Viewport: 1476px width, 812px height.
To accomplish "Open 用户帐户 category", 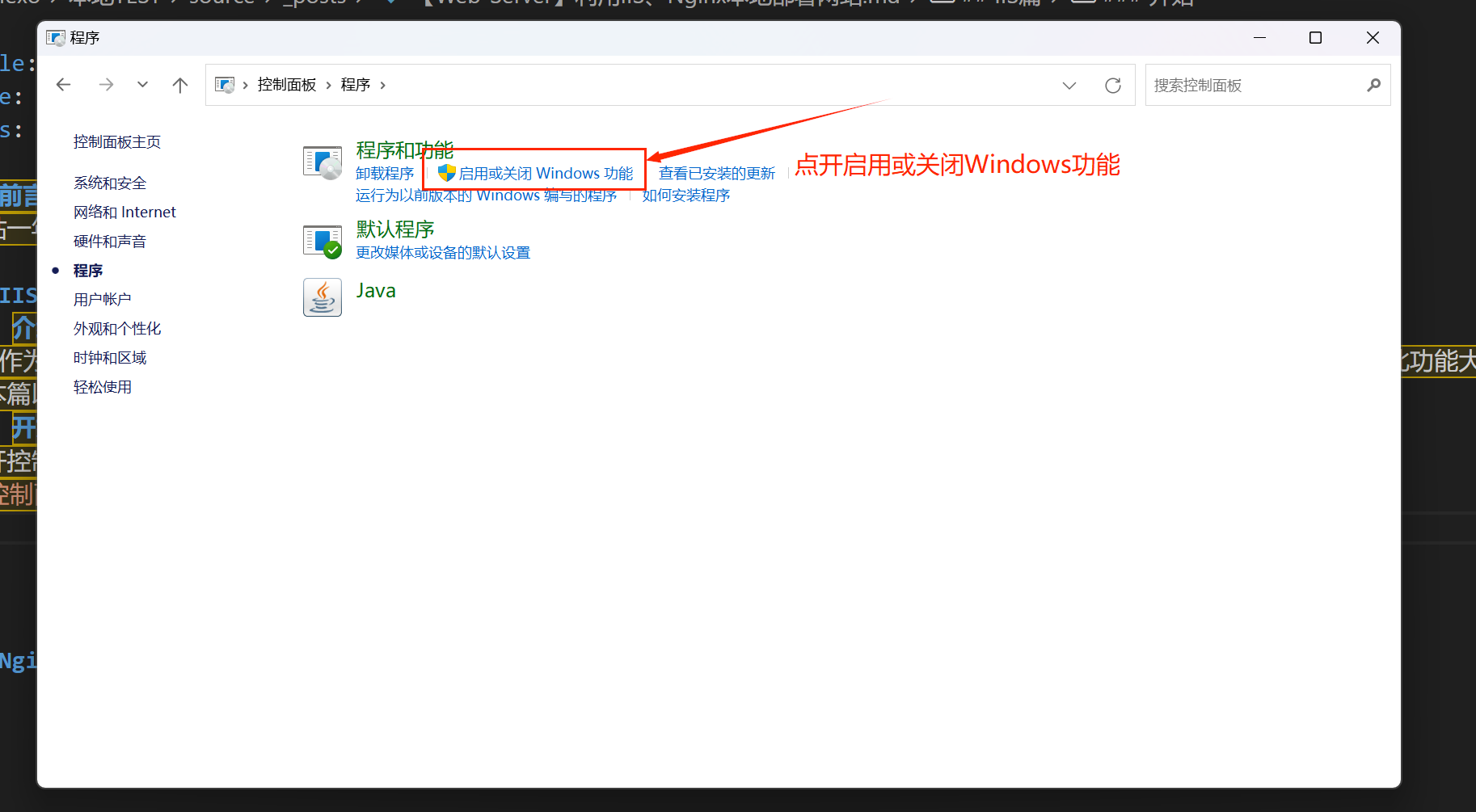I will click(103, 300).
